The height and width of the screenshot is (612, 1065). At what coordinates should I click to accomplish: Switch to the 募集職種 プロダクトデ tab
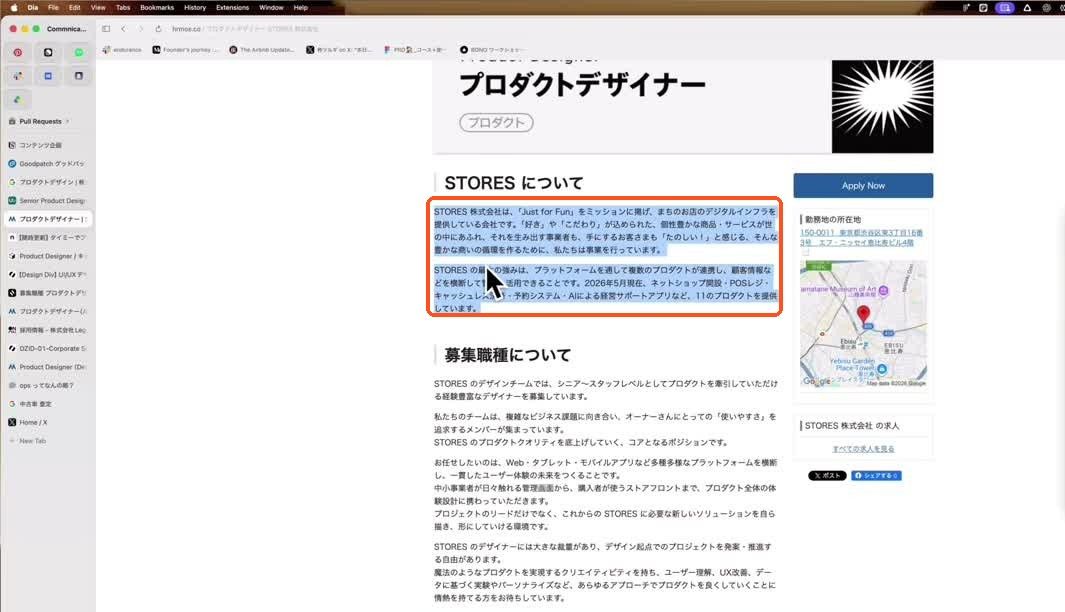(x=48, y=293)
